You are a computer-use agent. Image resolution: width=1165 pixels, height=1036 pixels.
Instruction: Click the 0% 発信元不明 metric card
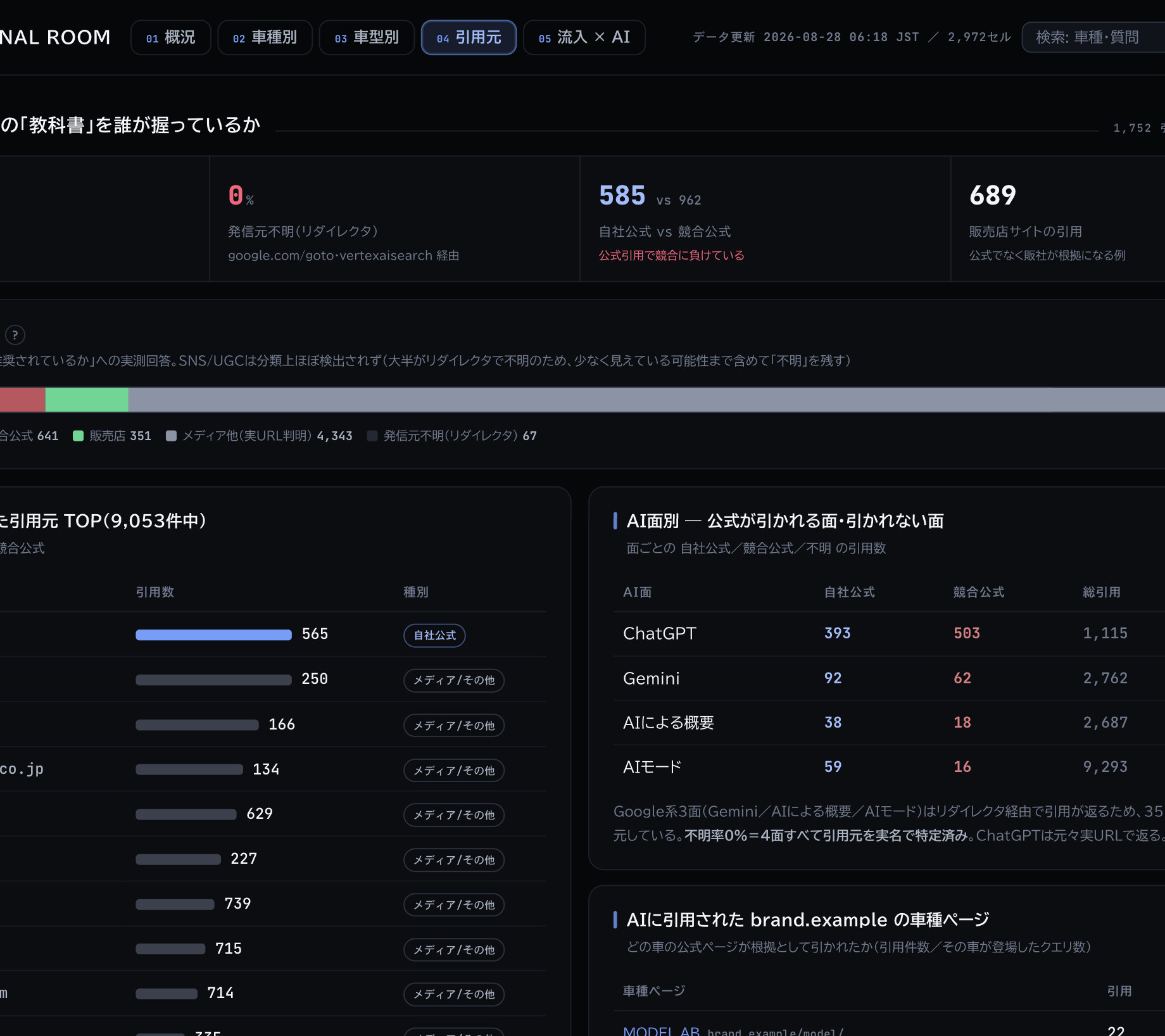pos(394,219)
